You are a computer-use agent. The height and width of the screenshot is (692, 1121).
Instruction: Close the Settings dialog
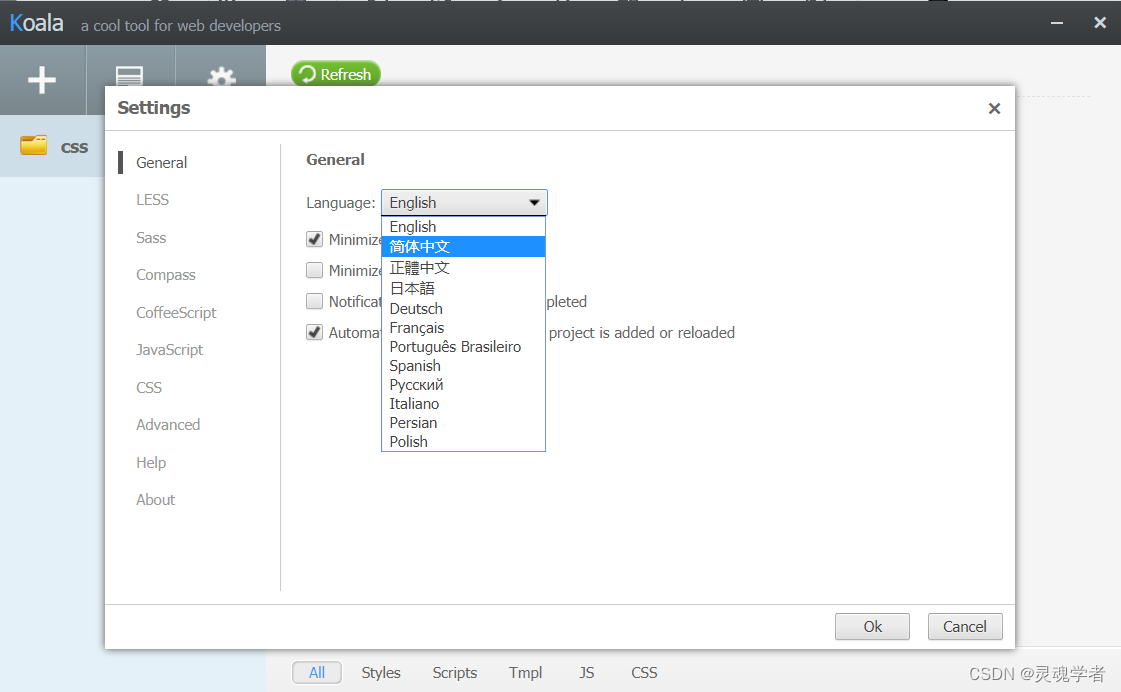pyautogui.click(x=994, y=109)
